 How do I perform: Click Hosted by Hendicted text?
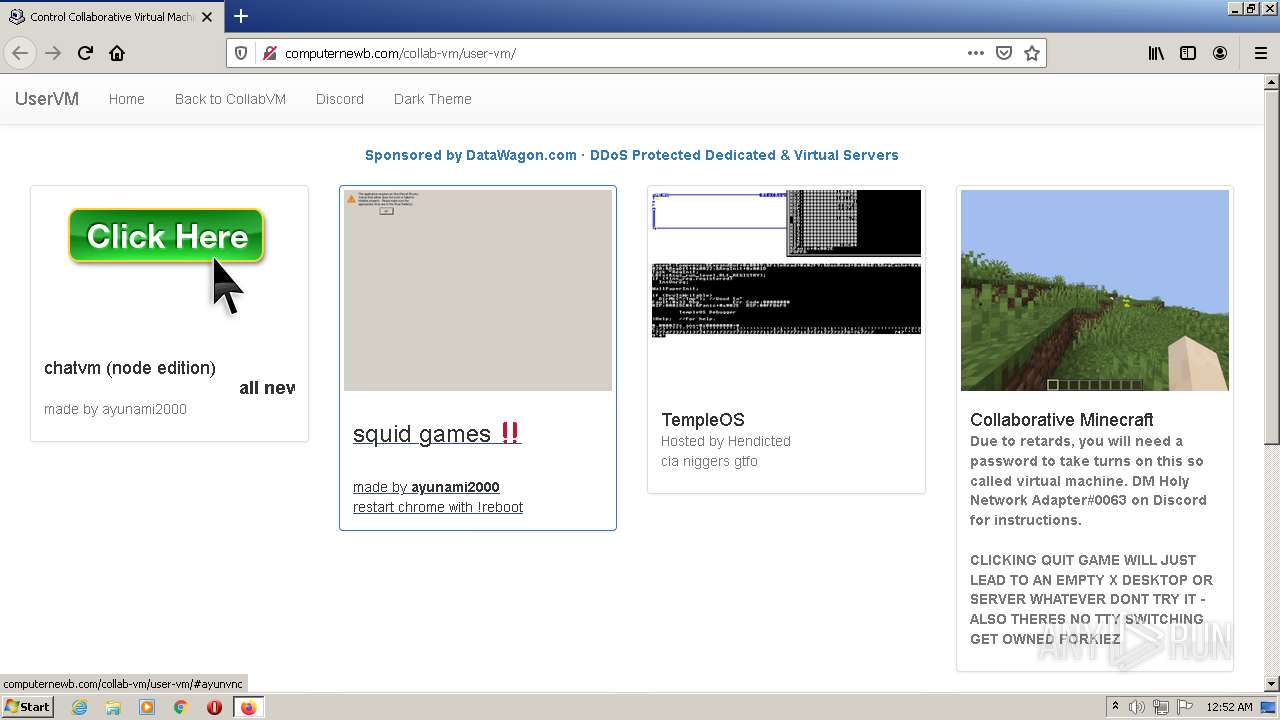coord(726,441)
